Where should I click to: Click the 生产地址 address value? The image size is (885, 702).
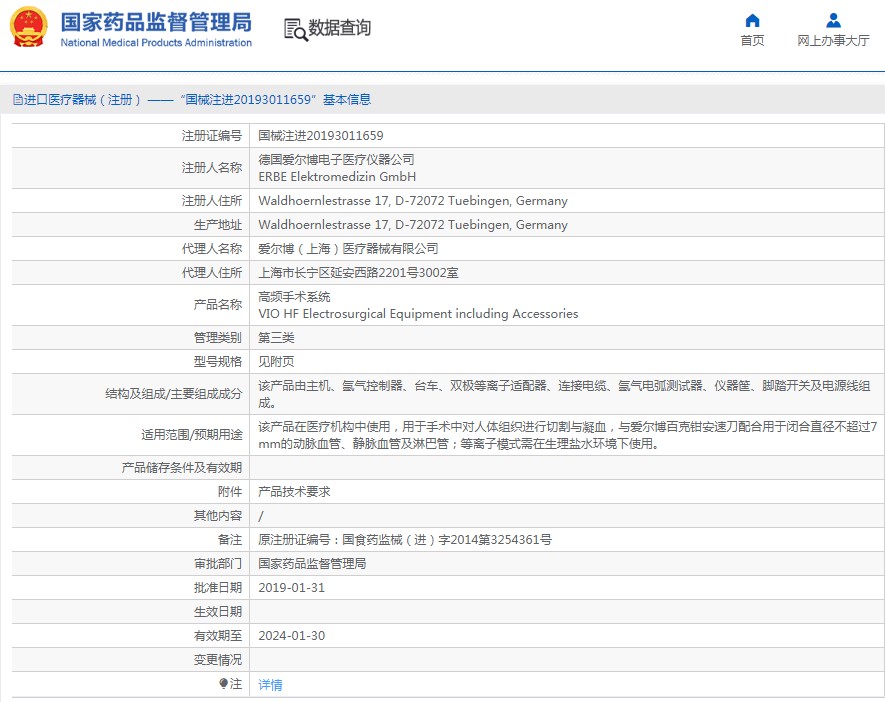click(413, 225)
